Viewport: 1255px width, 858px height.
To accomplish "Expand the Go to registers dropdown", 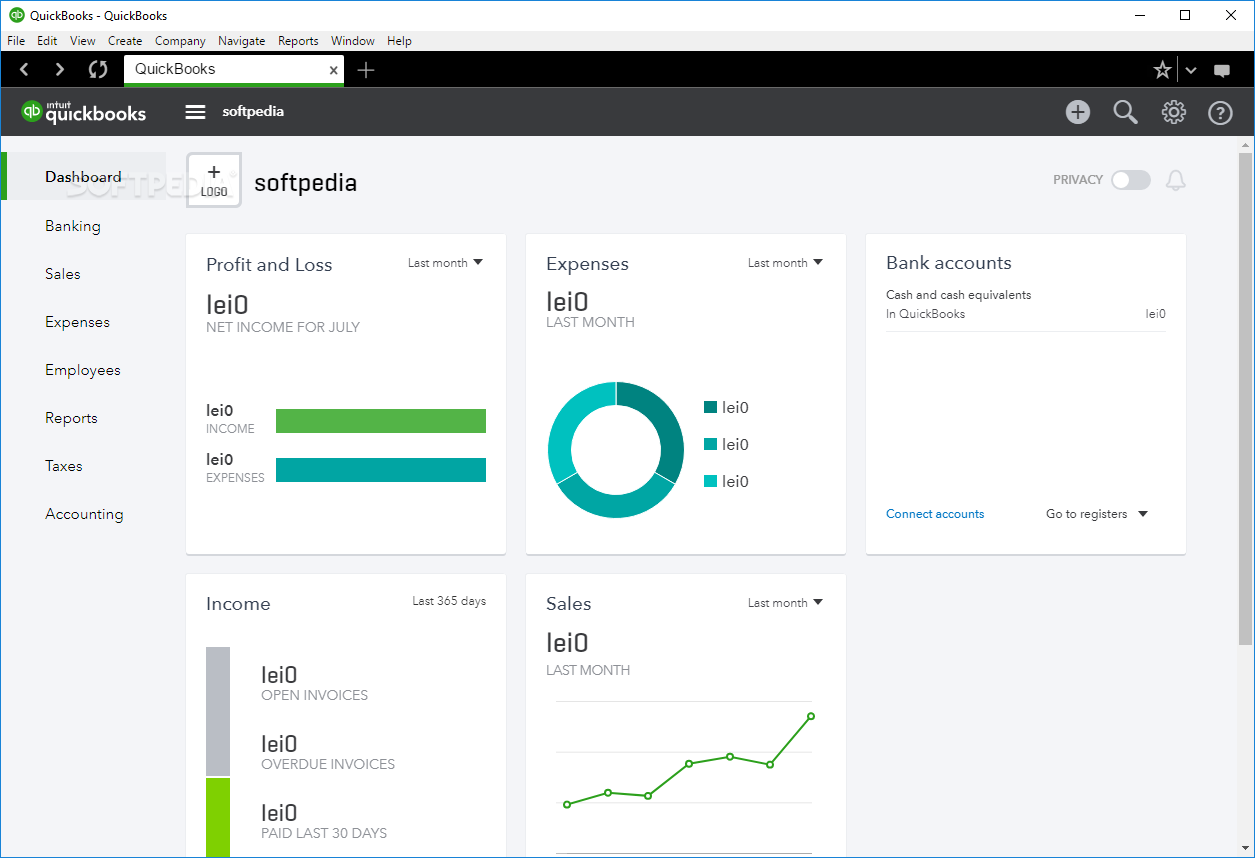I will 1095,513.
